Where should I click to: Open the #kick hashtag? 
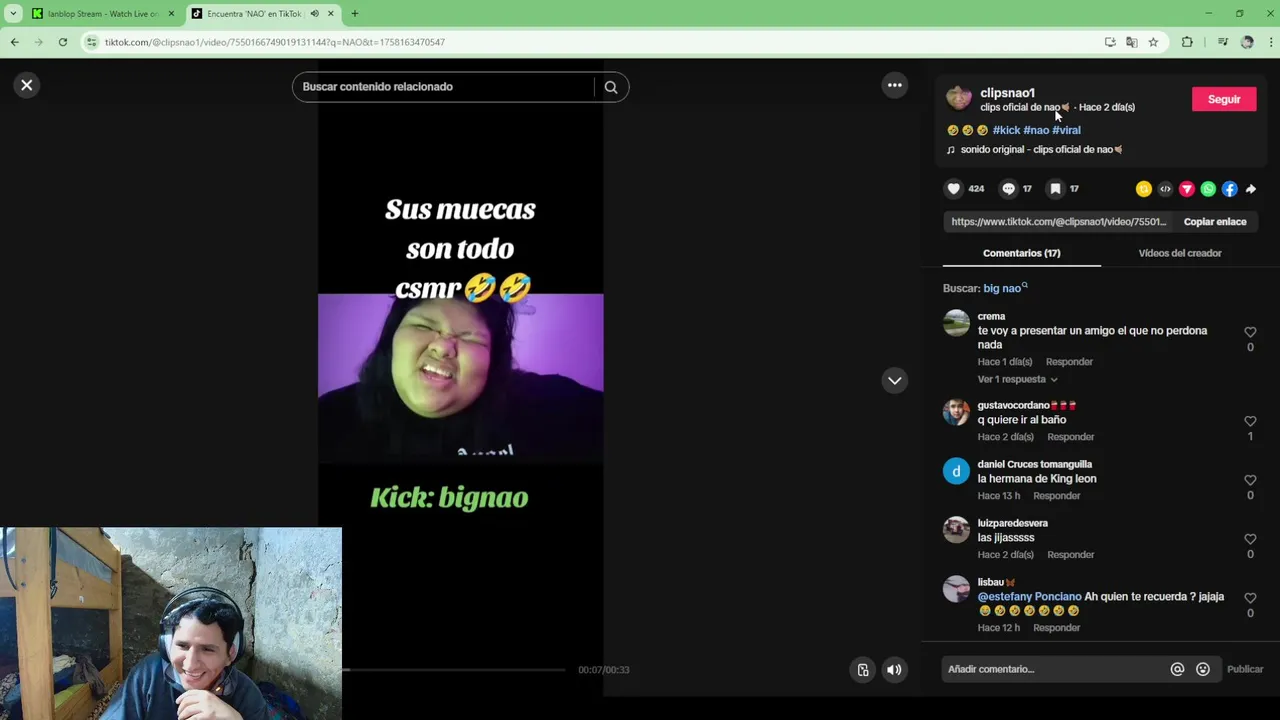[x=1006, y=130]
